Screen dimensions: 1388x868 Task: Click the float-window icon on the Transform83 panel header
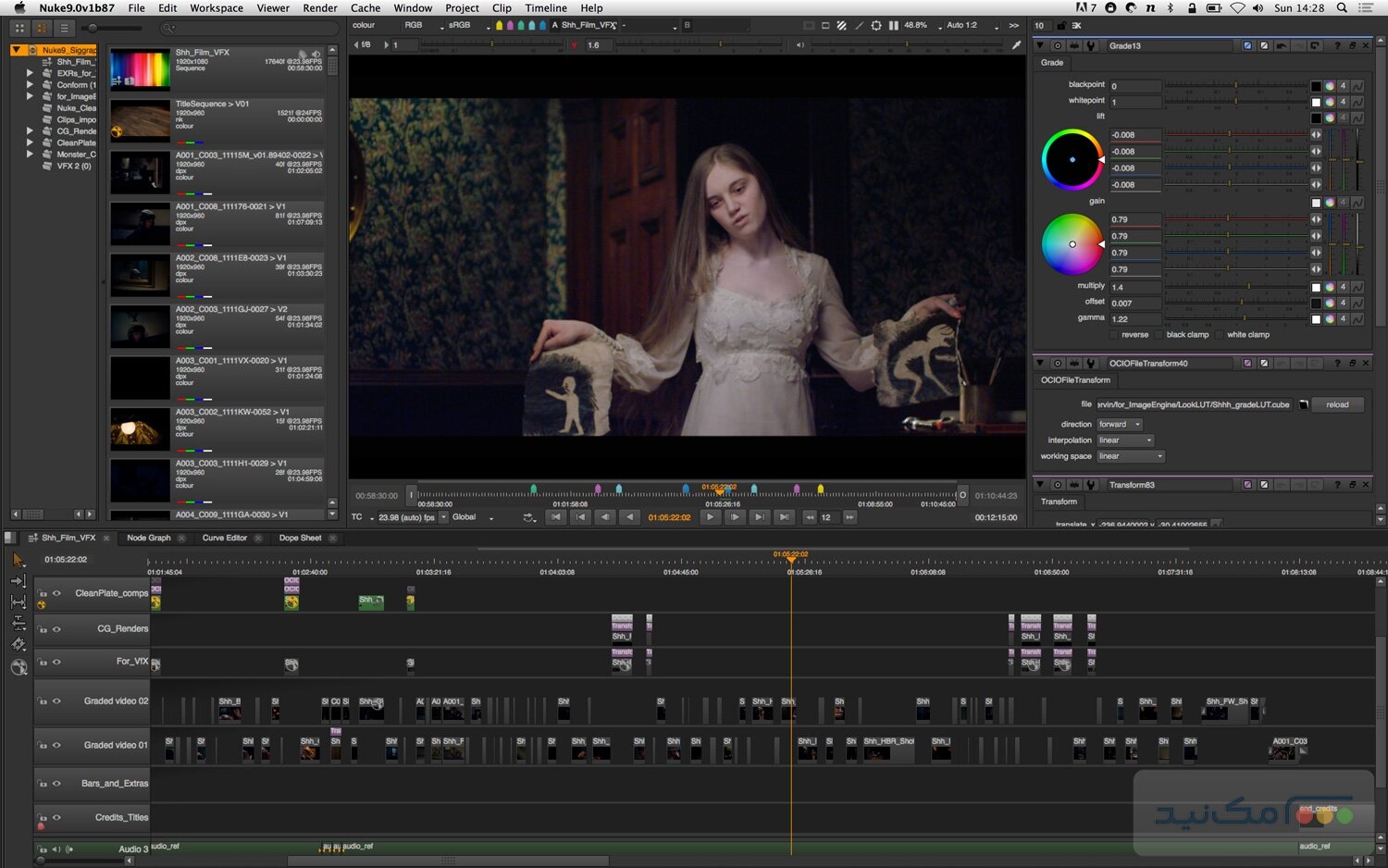tap(1352, 484)
